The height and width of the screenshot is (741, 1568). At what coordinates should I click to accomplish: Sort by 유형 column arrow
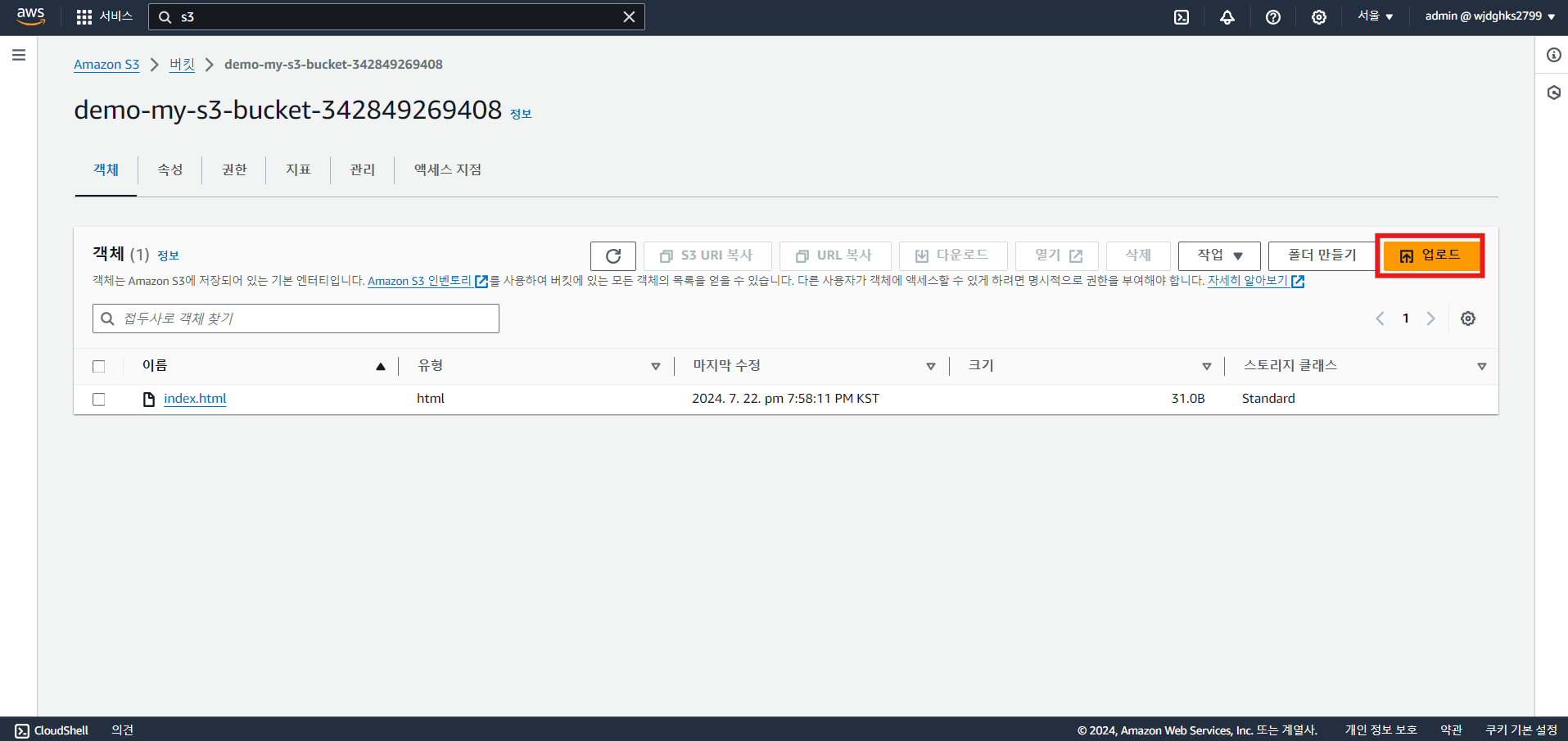click(656, 366)
